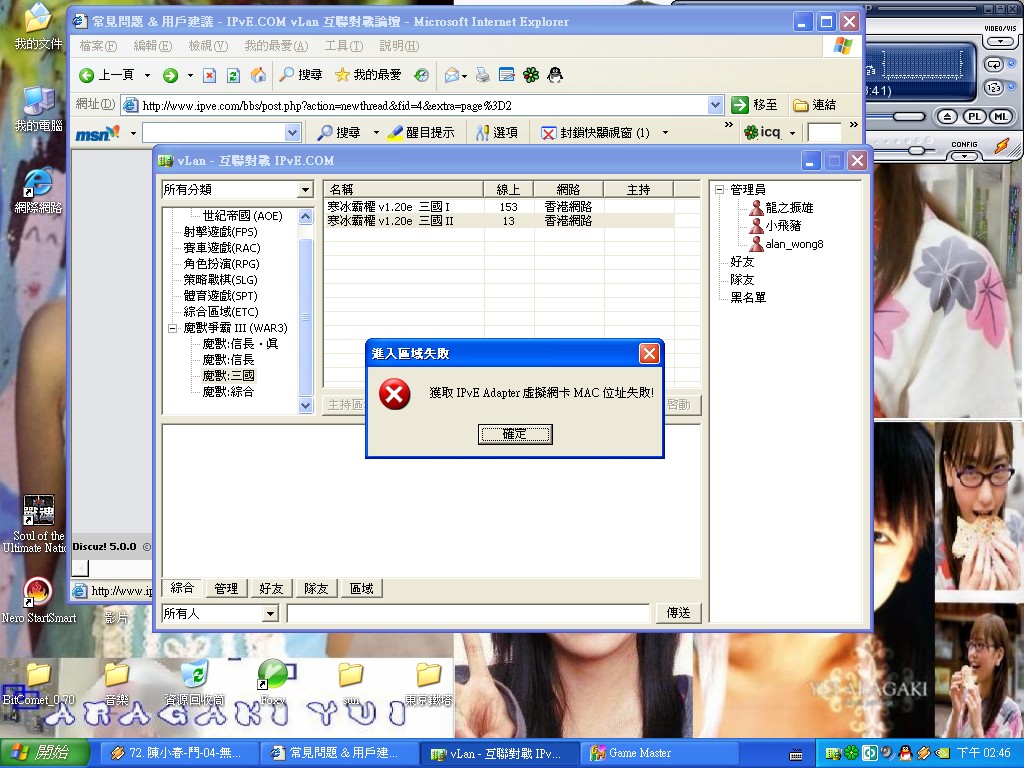
Task: Refresh the Internet Explorer page
Action: (x=233, y=75)
